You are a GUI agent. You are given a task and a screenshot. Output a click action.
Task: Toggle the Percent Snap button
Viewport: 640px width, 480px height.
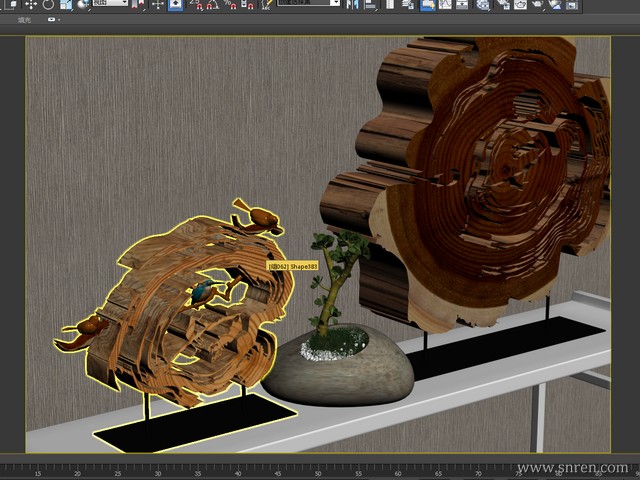(230, 4)
